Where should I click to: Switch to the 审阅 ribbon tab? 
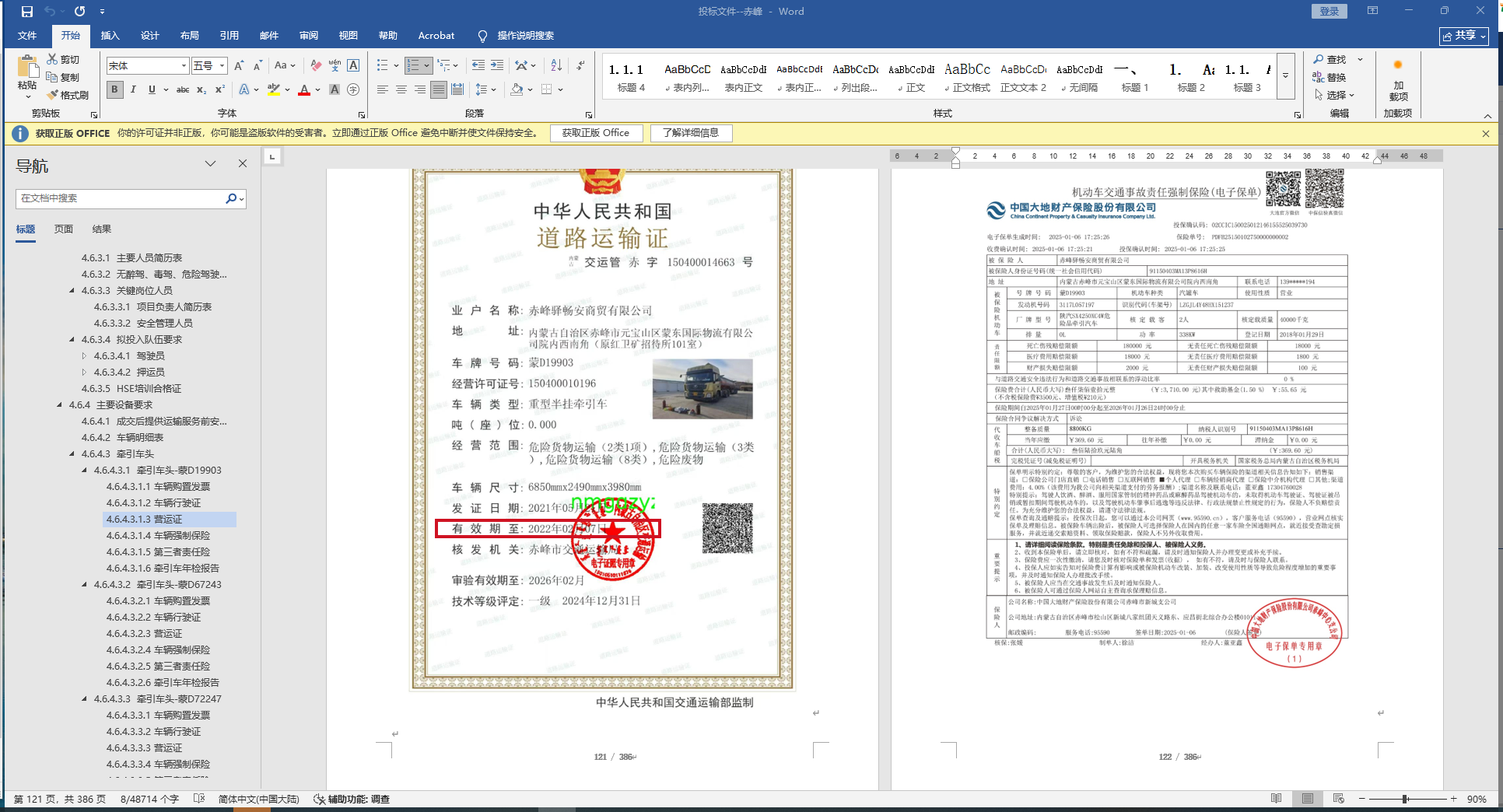click(309, 36)
